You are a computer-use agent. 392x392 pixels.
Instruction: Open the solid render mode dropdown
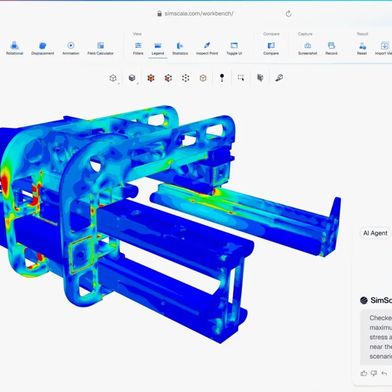(132, 78)
